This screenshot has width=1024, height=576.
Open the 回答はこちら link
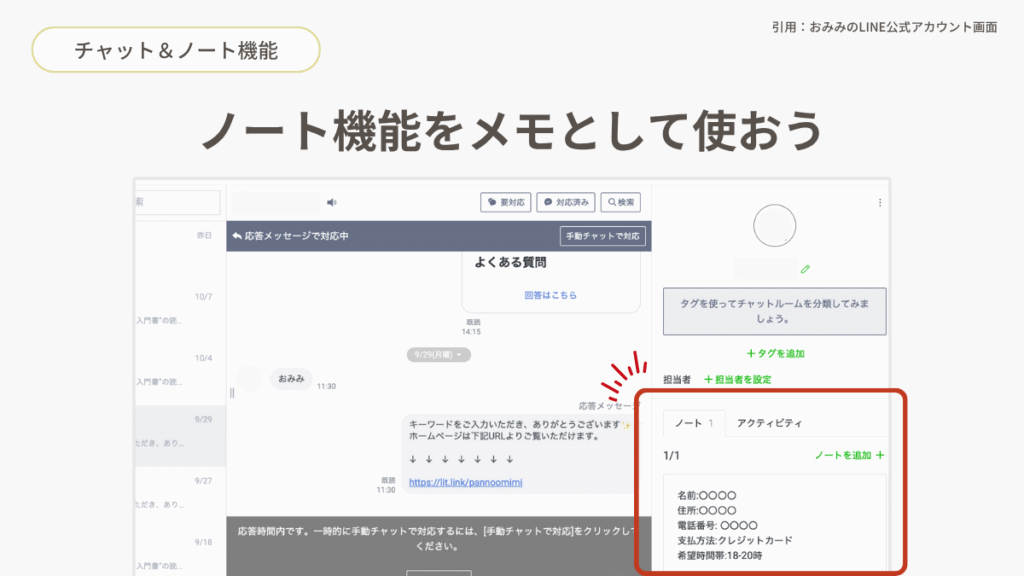[x=550, y=295]
